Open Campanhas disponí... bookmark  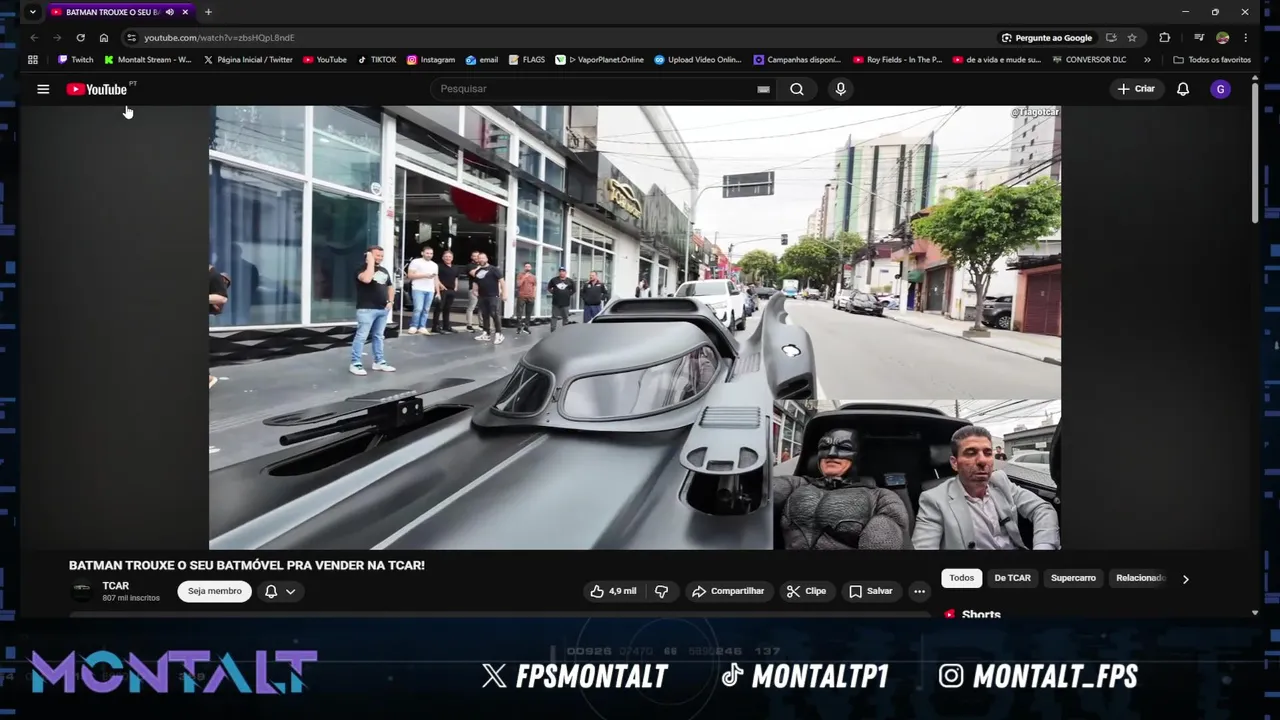(x=798, y=60)
